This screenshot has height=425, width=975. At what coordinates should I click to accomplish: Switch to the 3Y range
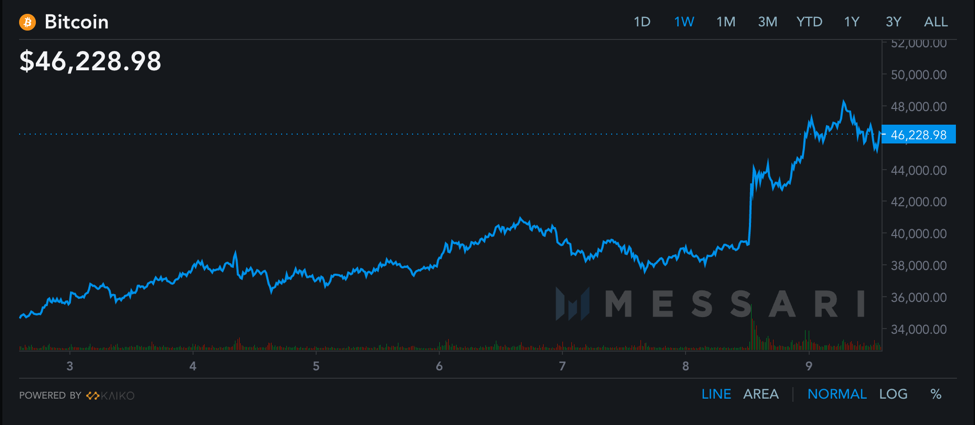pos(893,22)
